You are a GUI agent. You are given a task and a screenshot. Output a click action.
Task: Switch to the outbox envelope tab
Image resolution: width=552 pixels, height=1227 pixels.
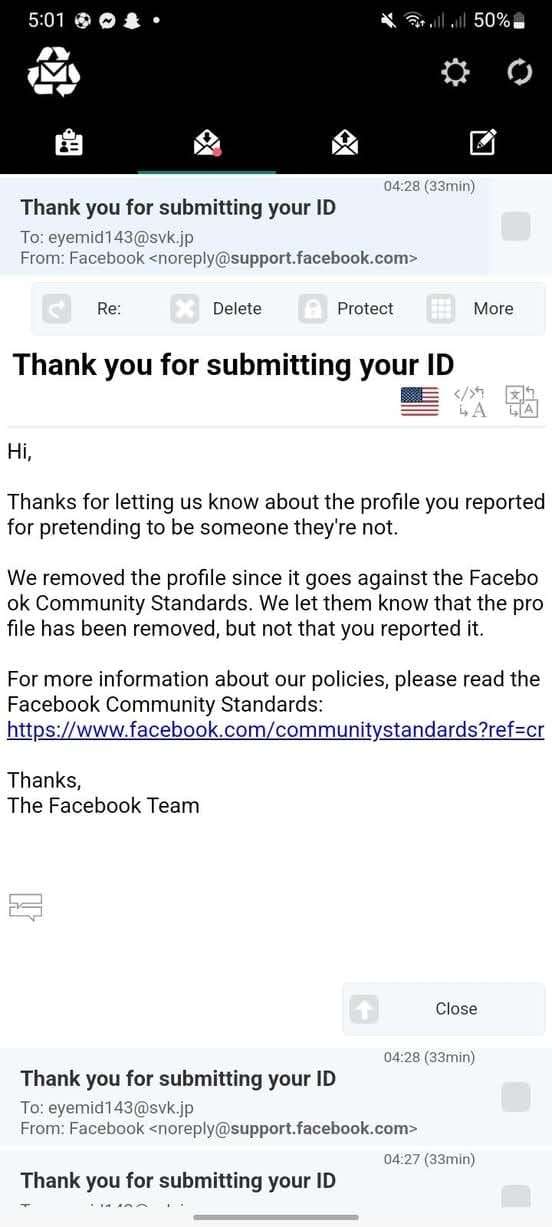[x=345, y=143]
